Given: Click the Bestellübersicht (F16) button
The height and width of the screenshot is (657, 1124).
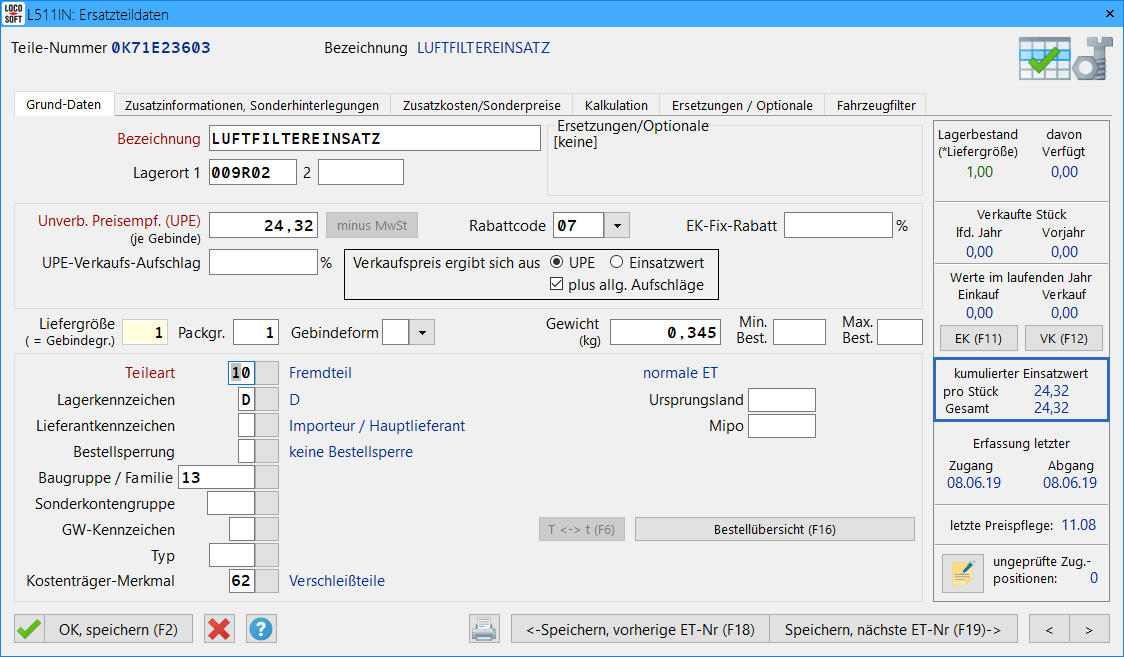Looking at the screenshot, I should (774, 529).
